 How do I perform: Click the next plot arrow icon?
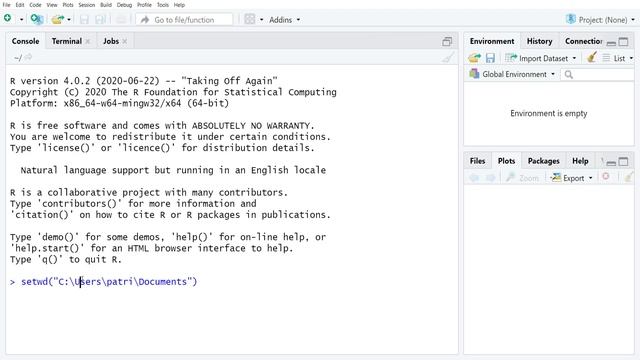click(491, 178)
